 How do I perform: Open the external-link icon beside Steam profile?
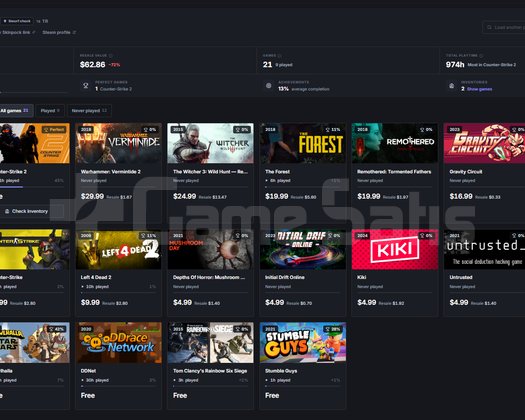tap(74, 32)
